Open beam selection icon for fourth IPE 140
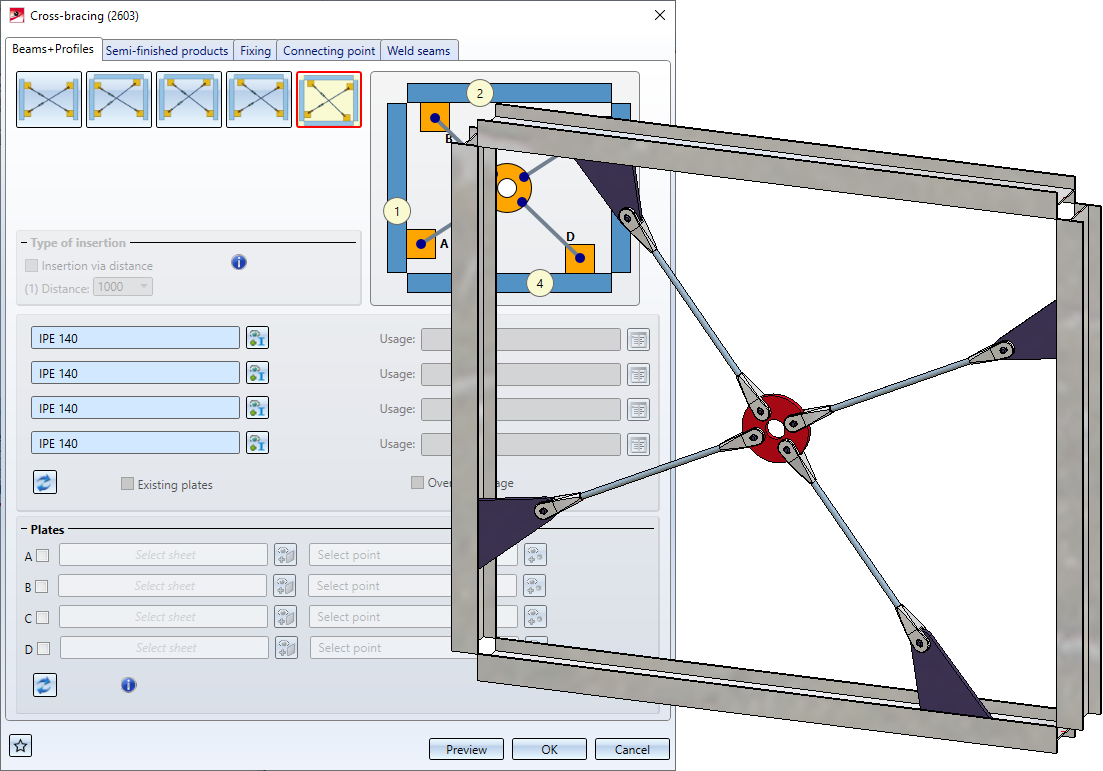This screenshot has width=1103, height=771. (x=257, y=443)
